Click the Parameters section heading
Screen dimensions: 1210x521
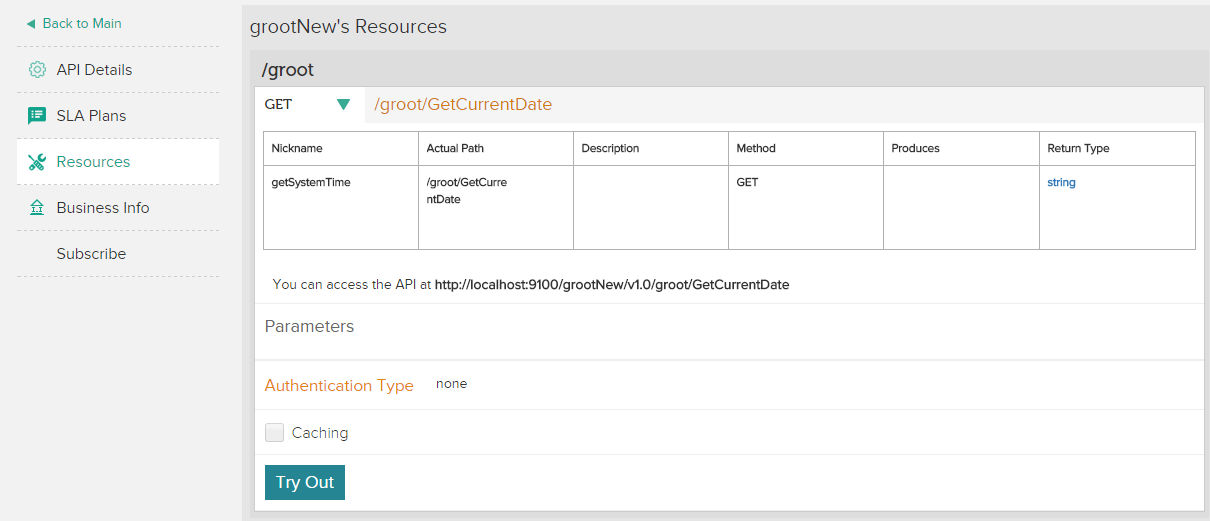tap(309, 326)
